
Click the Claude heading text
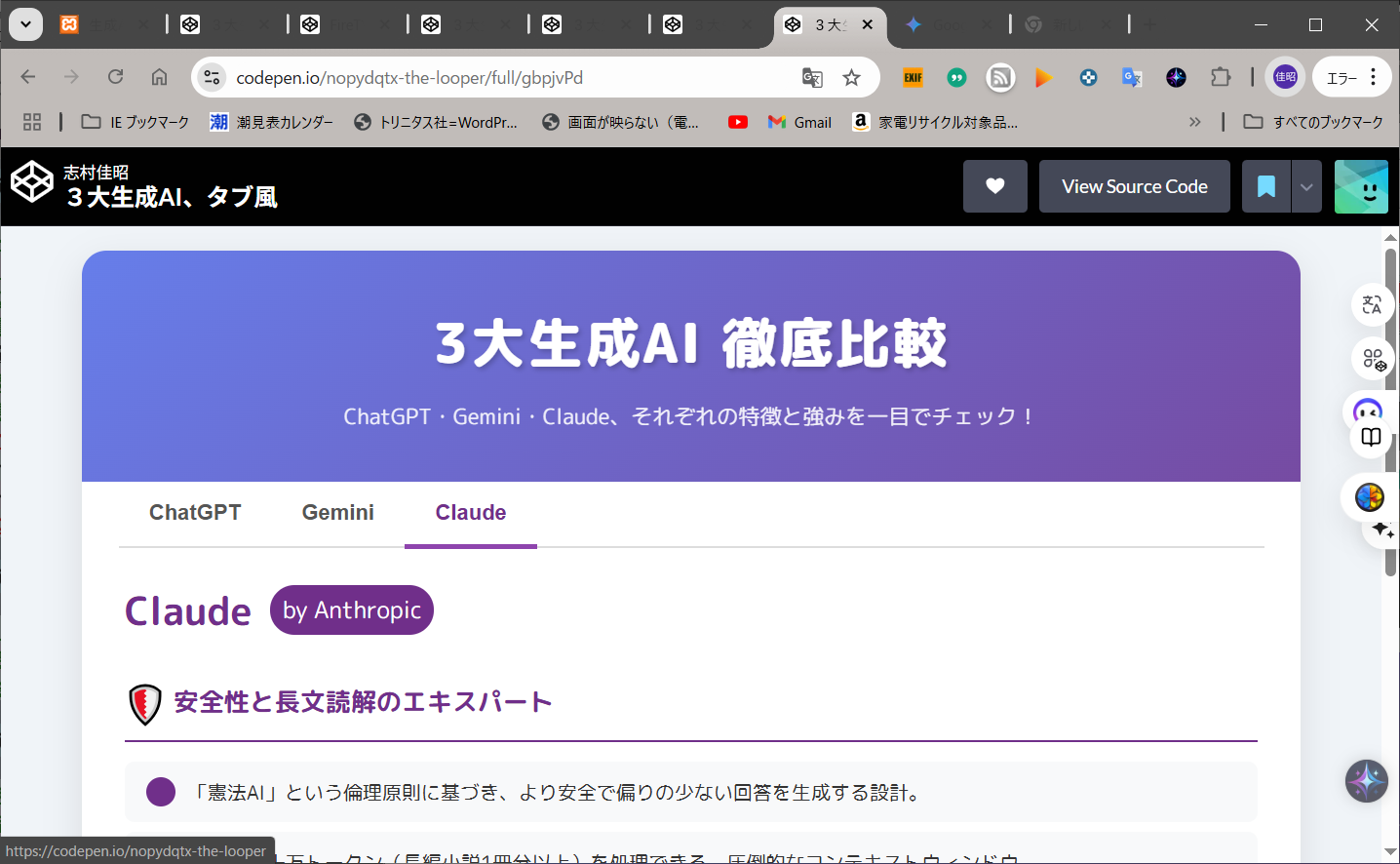coord(188,611)
